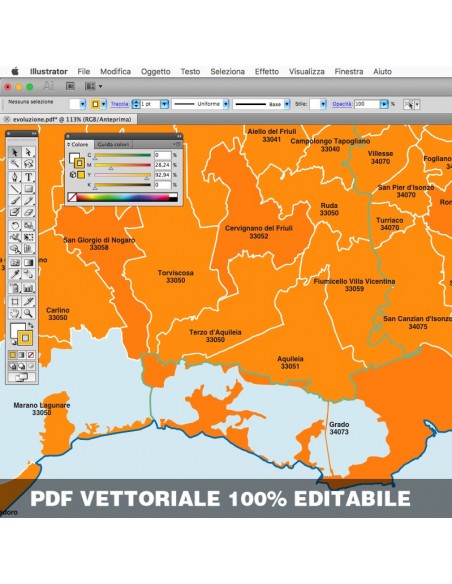Open the stroke weight dropdown
This screenshot has width=452, height=584.
pyautogui.click(x=164, y=104)
